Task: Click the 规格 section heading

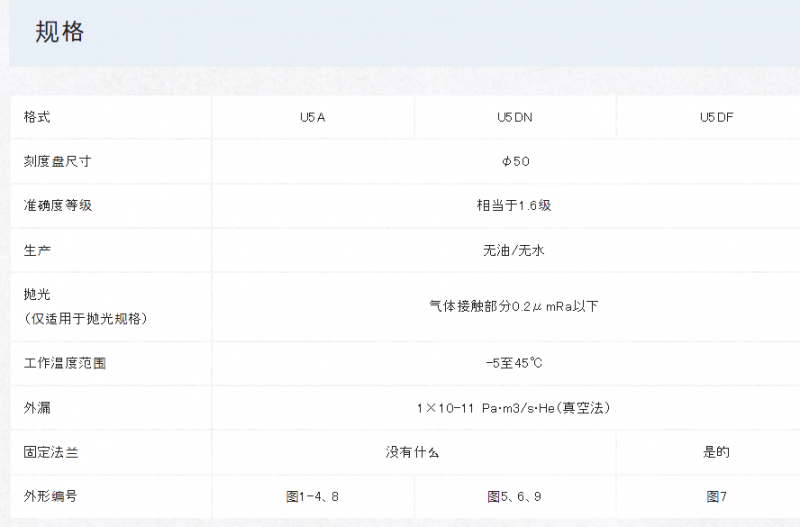Action: 59,32
